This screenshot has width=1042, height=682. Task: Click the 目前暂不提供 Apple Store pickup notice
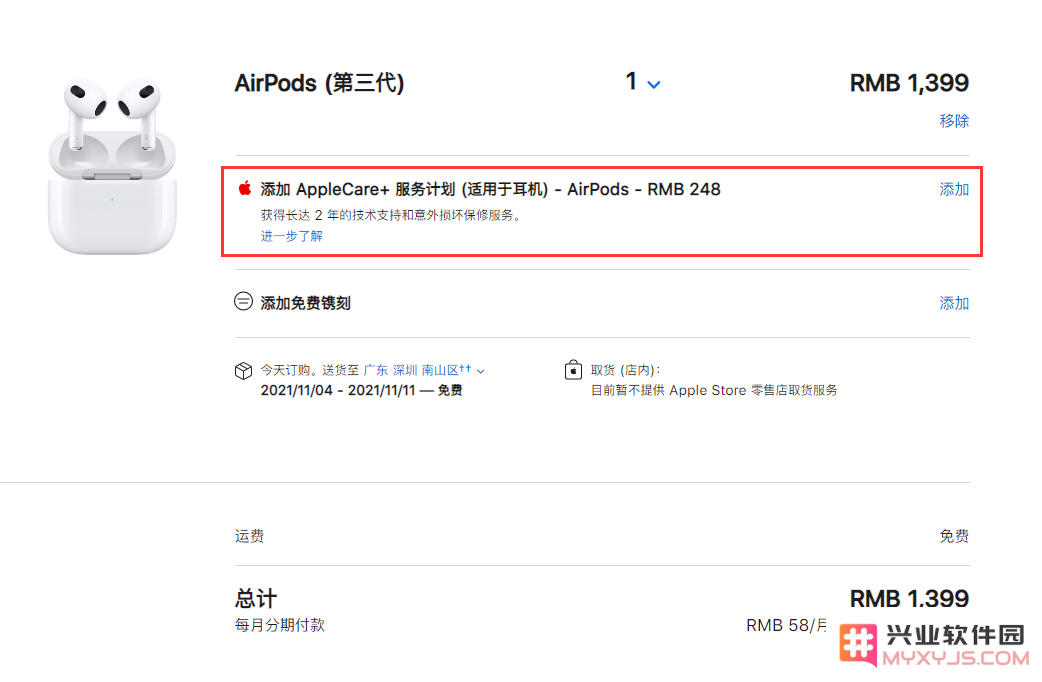(714, 390)
